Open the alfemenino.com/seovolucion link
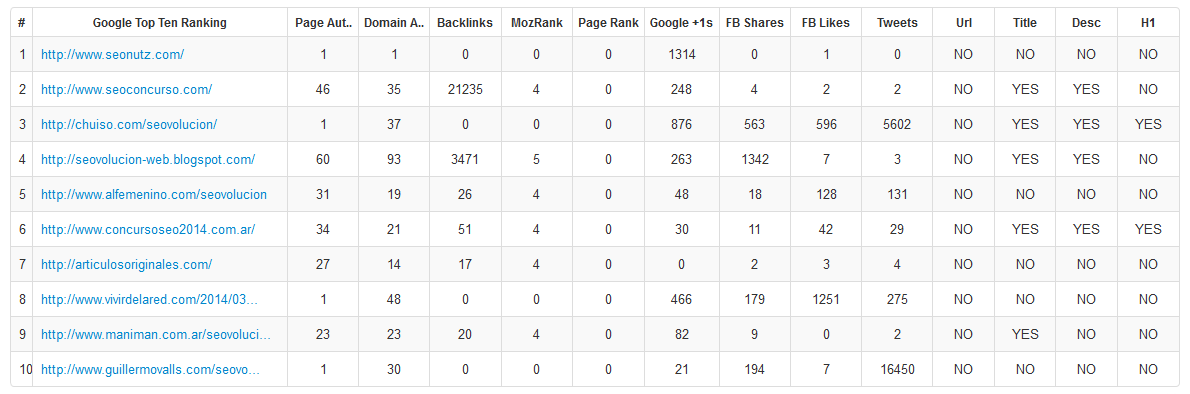1190x394 pixels. [154, 194]
